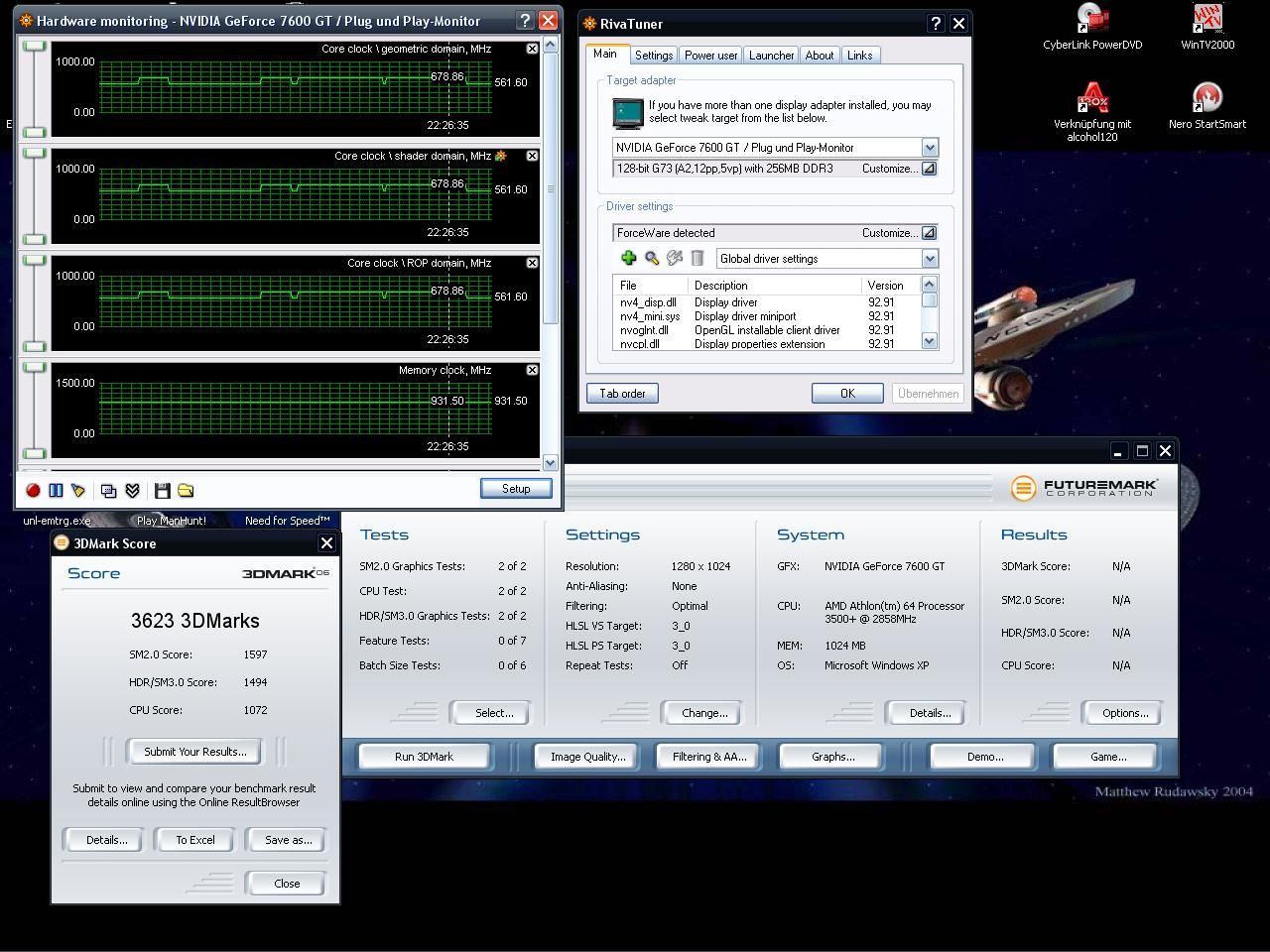Switch to the Settings tab in RivaTuner

pyautogui.click(x=654, y=56)
